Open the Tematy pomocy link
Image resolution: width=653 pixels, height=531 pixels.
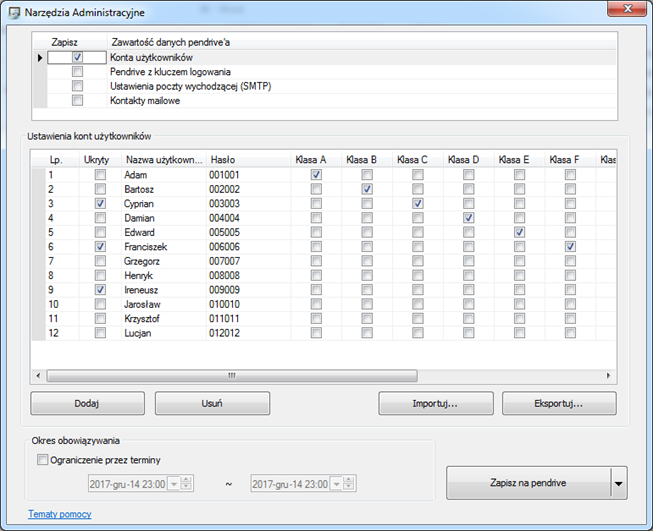click(60, 514)
